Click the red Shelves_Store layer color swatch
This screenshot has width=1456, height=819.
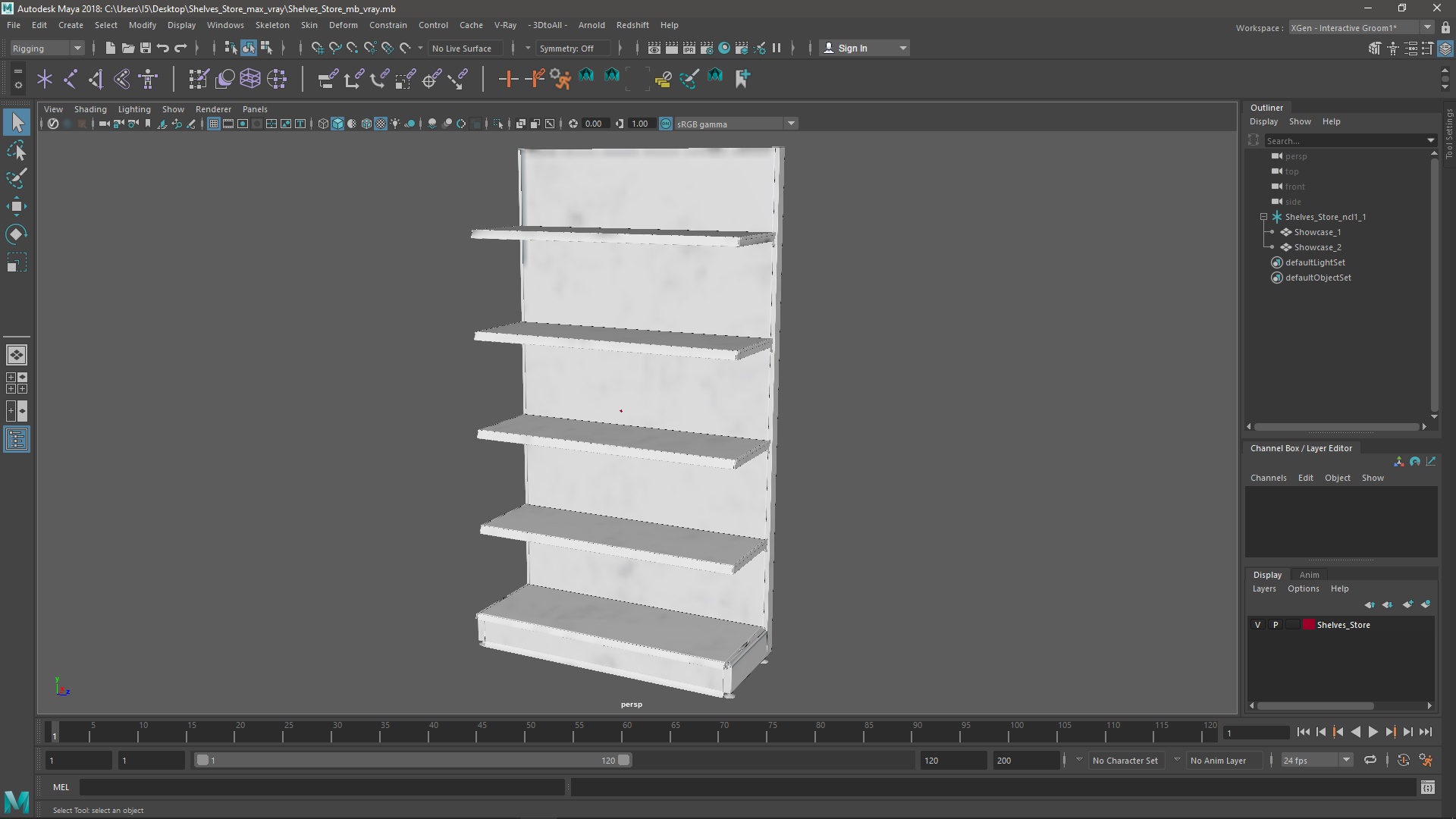(x=1309, y=625)
